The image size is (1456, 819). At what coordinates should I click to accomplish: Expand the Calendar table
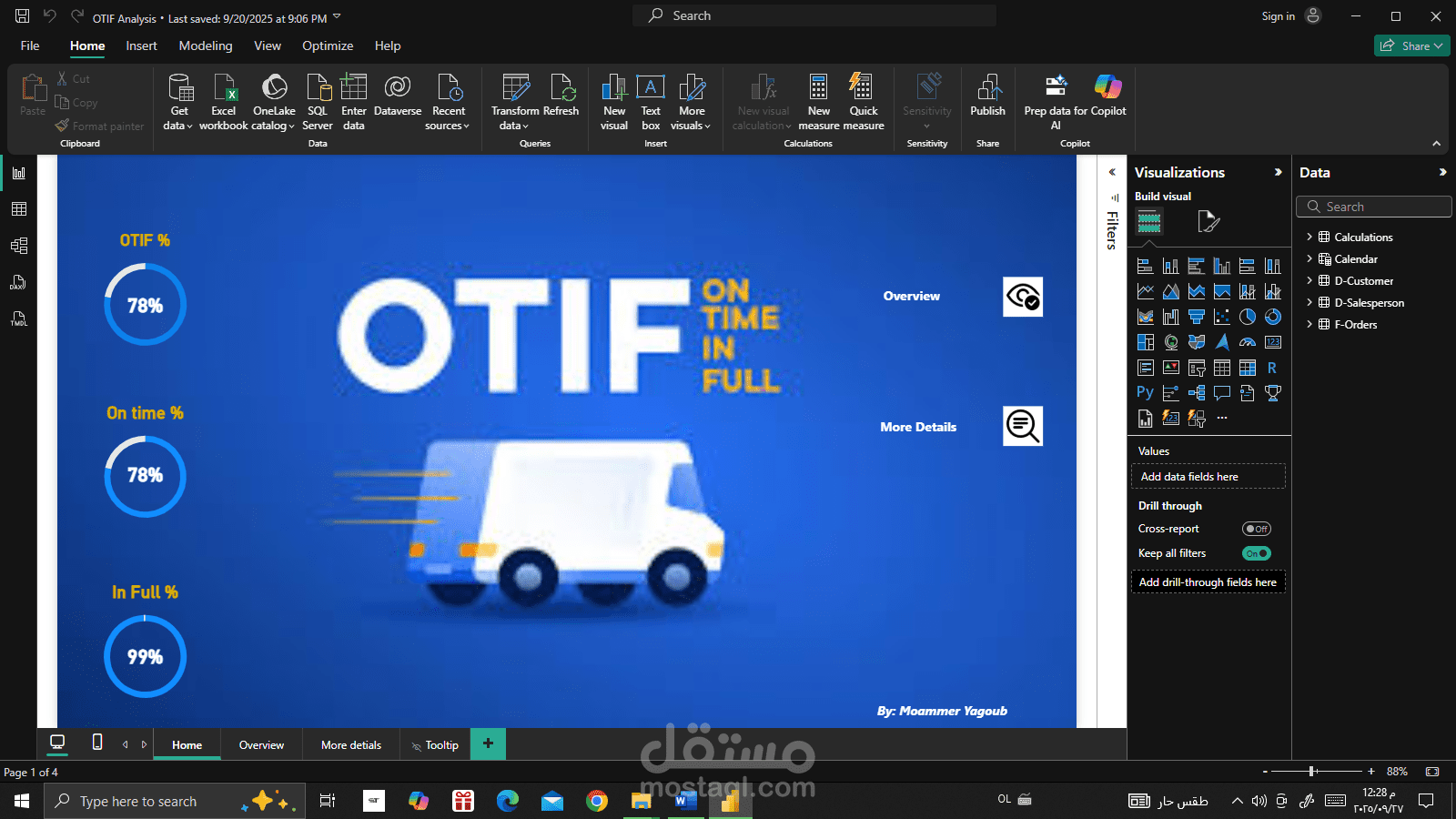(x=1309, y=258)
